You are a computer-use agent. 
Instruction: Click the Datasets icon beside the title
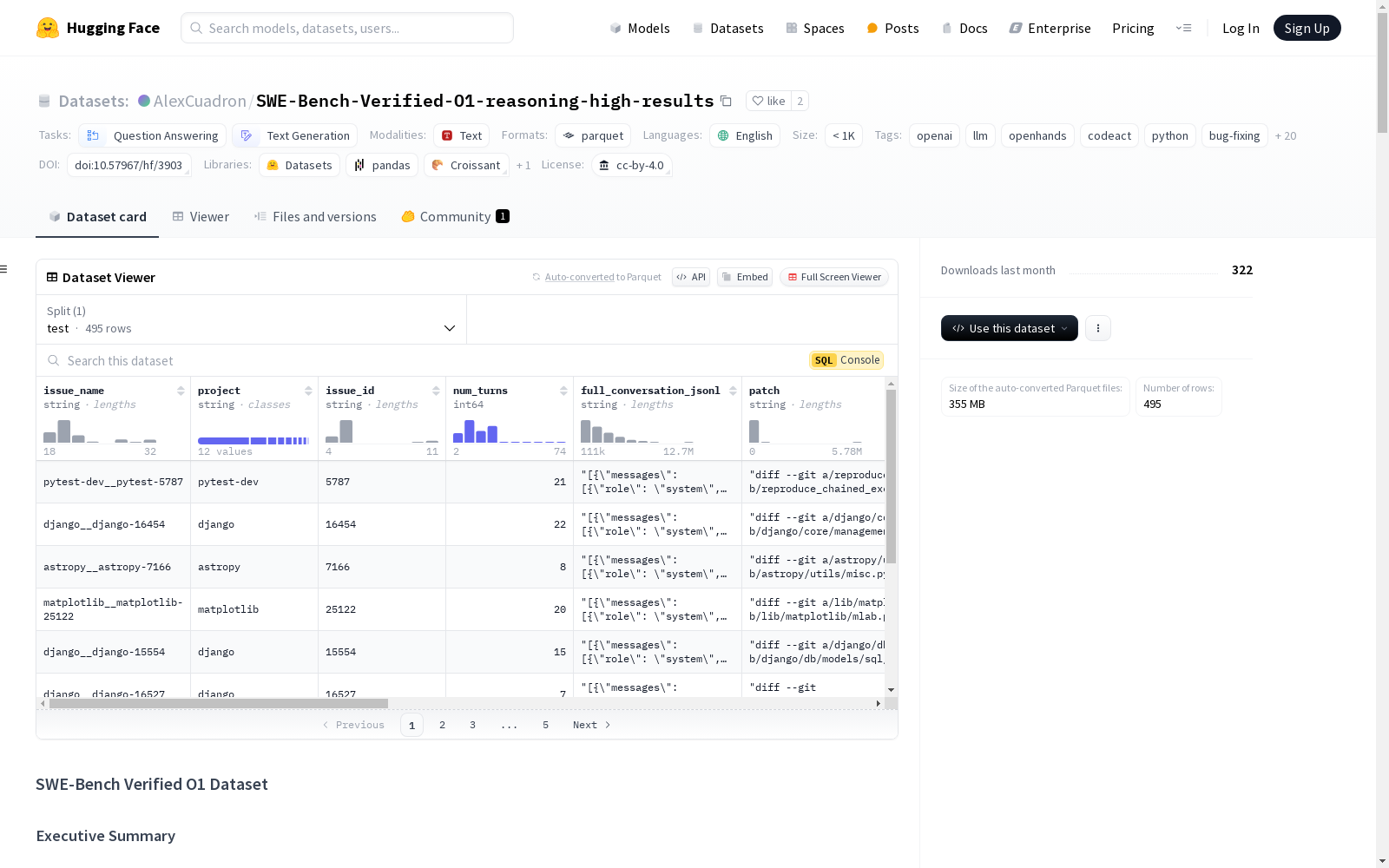(44, 101)
